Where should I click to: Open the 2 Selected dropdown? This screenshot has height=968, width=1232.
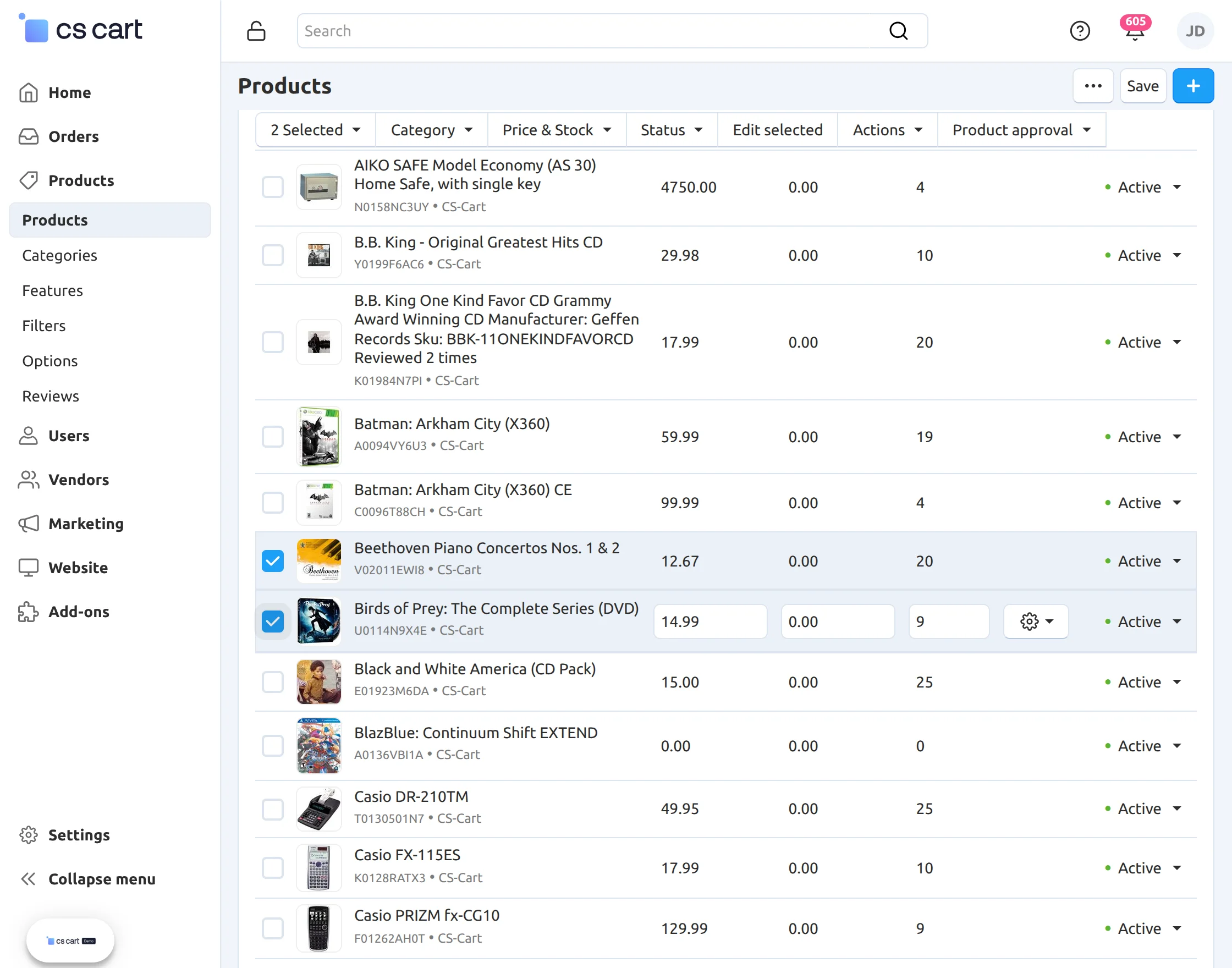316,130
